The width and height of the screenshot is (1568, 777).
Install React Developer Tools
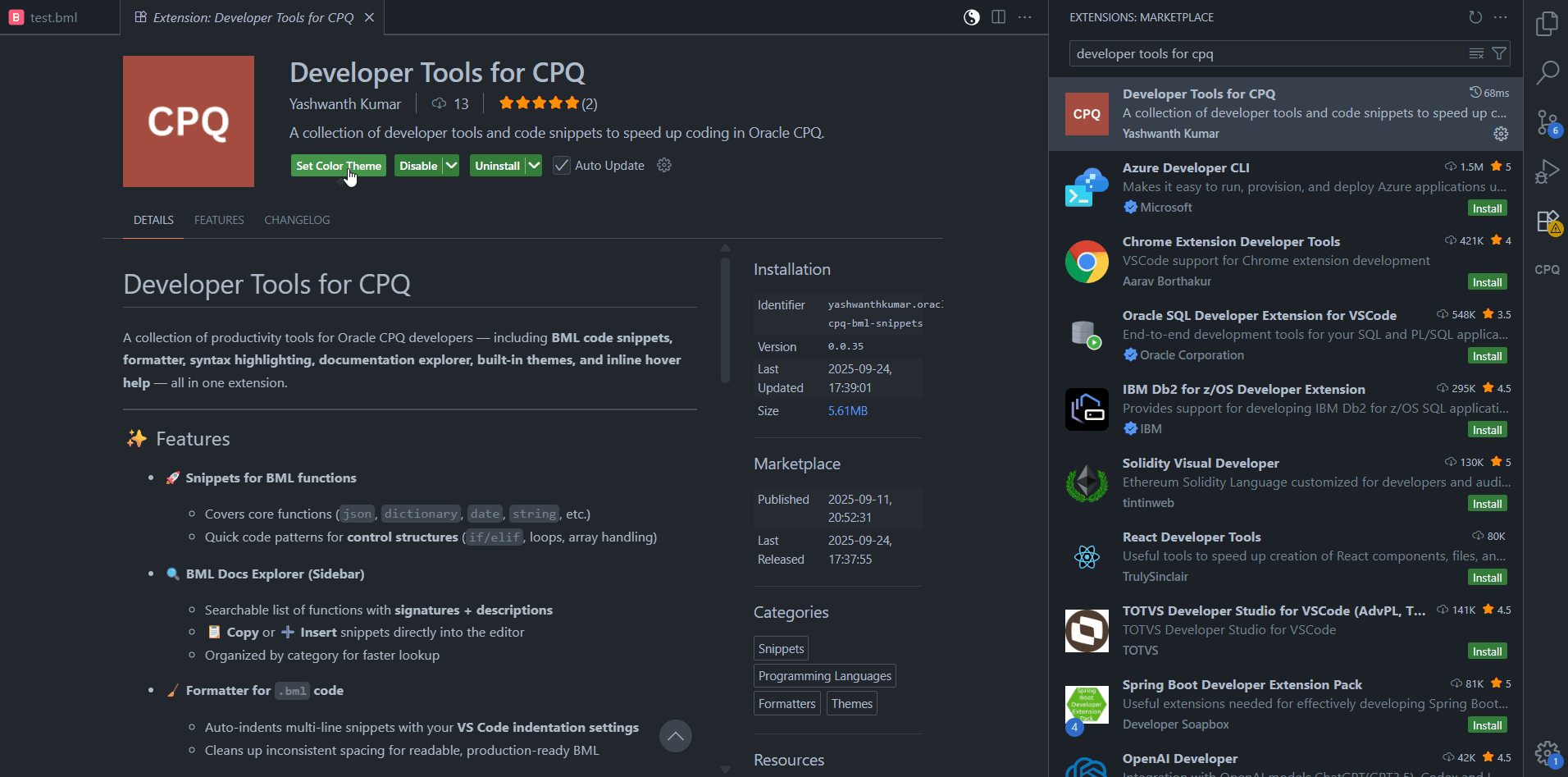1487,578
